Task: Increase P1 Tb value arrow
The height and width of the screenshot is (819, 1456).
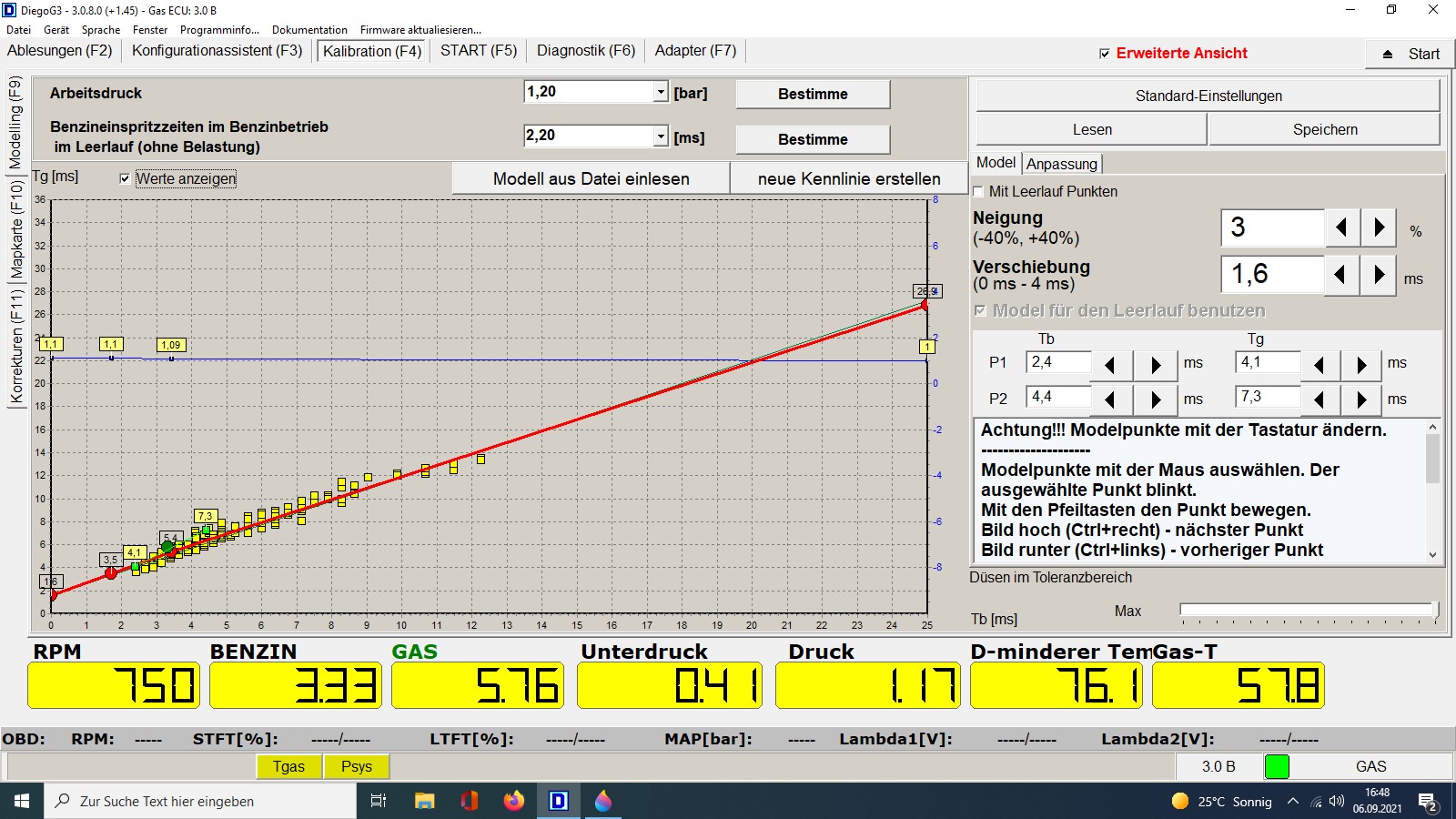Action: coord(1156,365)
